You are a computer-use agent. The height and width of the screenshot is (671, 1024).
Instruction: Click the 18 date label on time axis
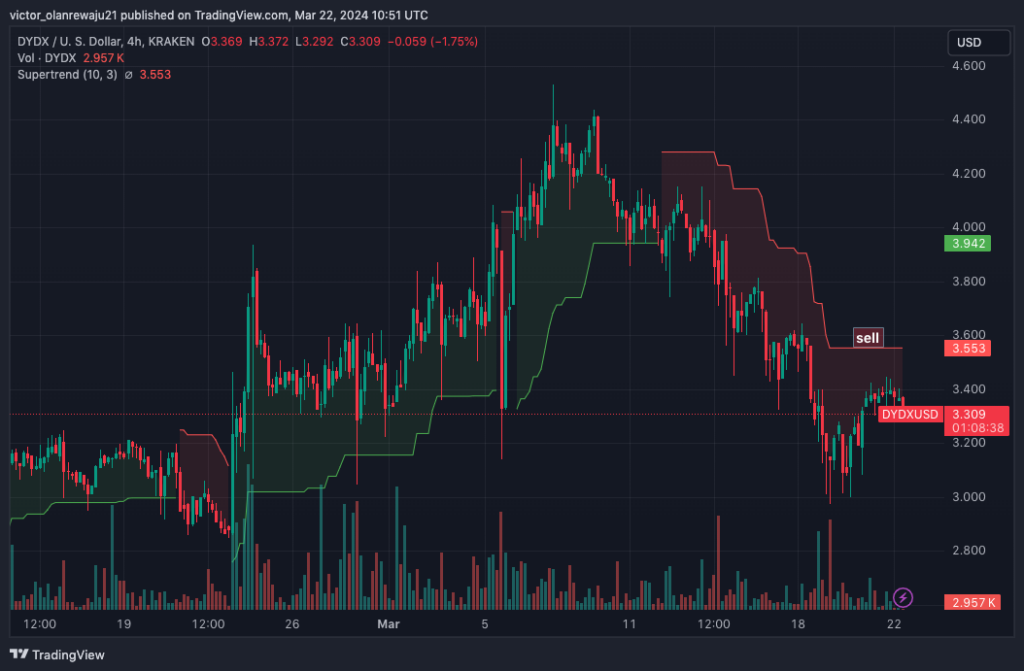click(x=798, y=624)
